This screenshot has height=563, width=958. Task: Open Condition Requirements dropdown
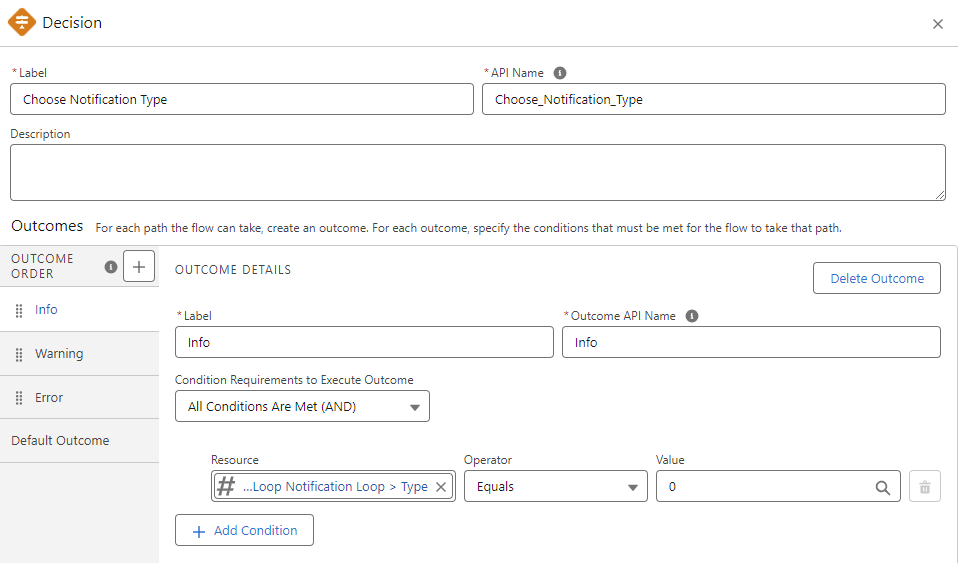click(302, 407)
